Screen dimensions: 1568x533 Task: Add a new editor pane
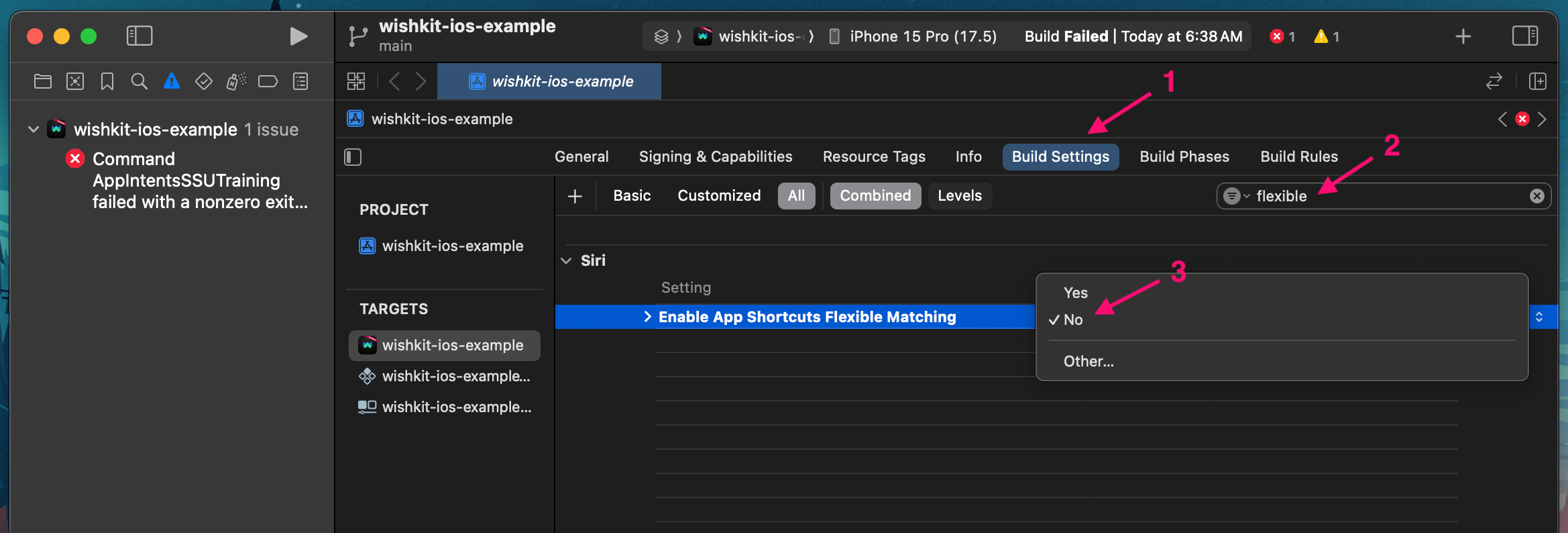point(1538,81)
